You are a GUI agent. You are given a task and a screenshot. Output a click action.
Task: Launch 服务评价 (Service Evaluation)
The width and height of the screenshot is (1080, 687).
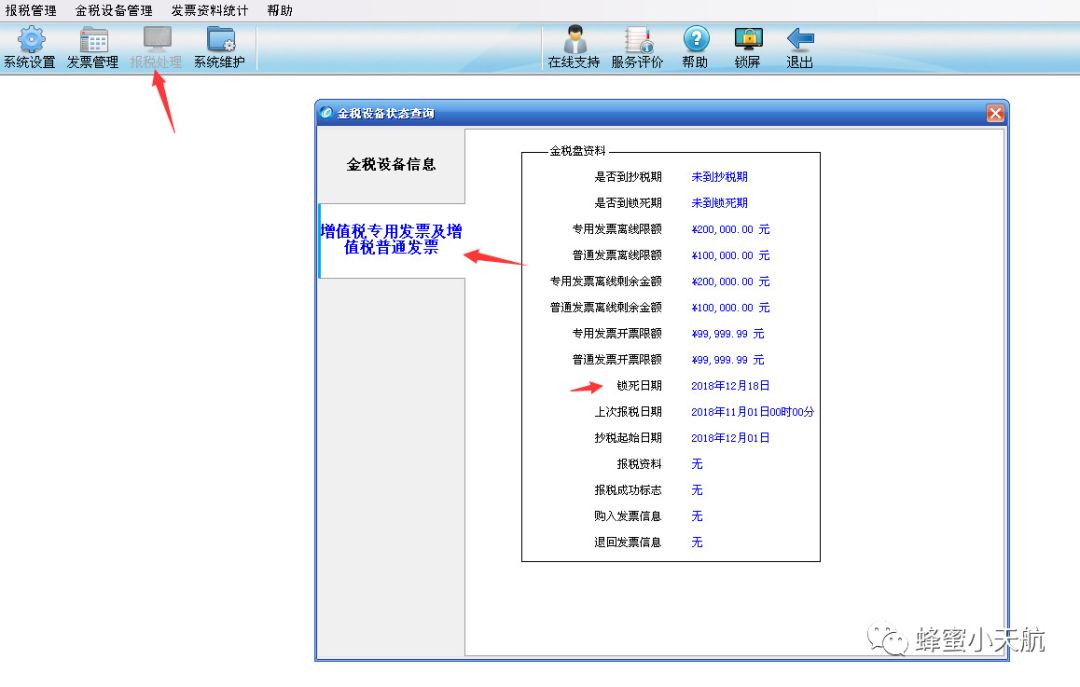pos(637,47)
